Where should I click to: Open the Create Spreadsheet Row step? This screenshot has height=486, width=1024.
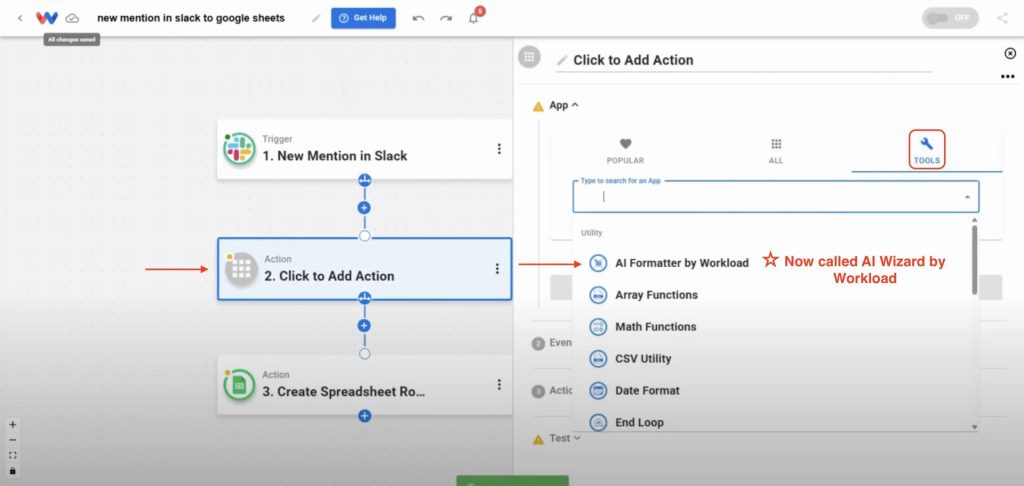(364, 385)
